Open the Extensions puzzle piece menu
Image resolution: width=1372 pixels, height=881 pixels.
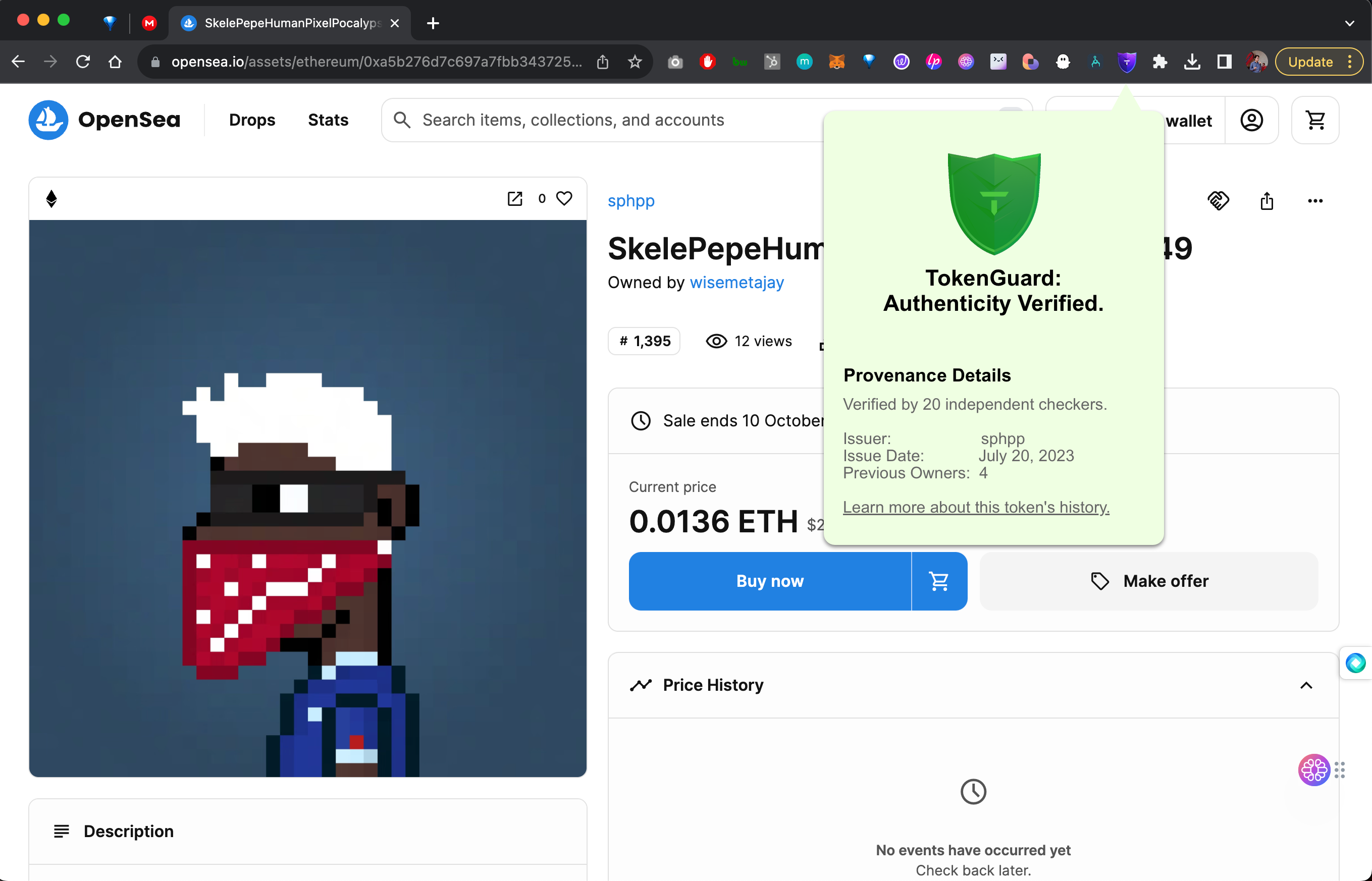click(1159, 62)
